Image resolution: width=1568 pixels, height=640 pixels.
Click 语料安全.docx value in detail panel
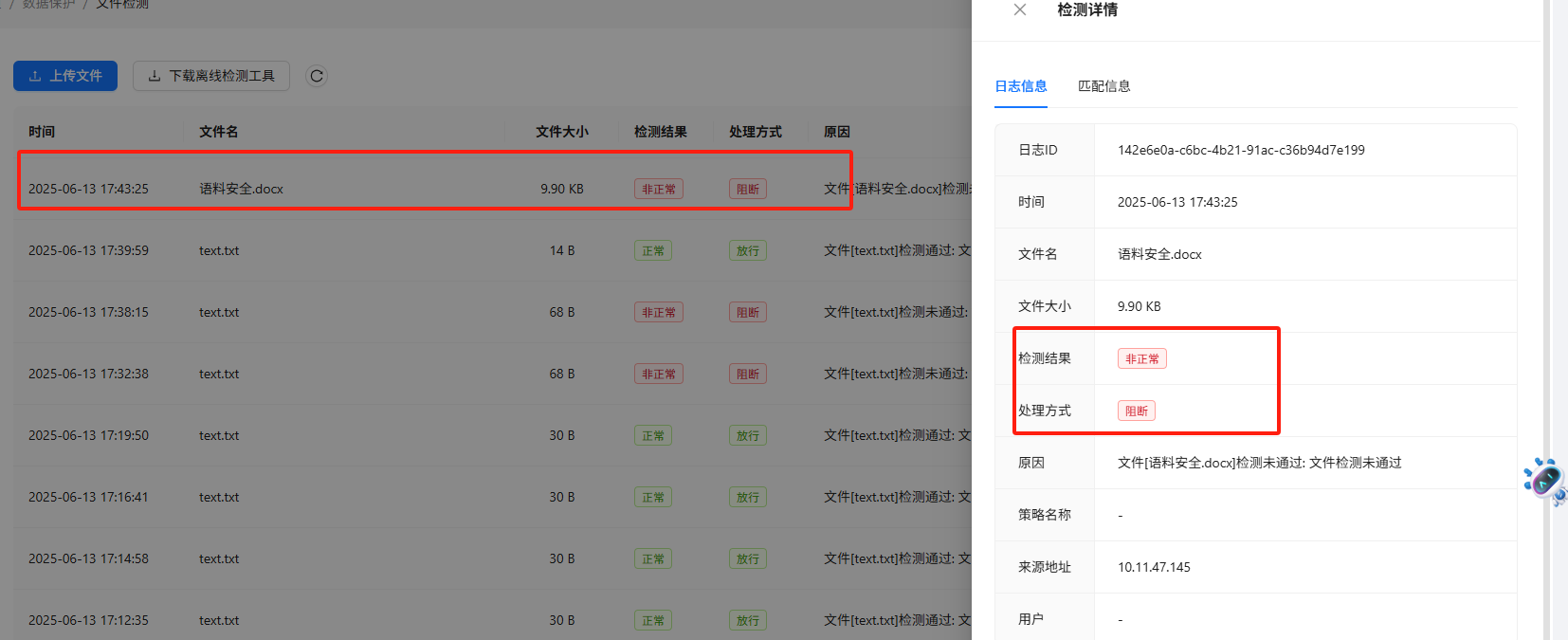[x=1159, y=254]
